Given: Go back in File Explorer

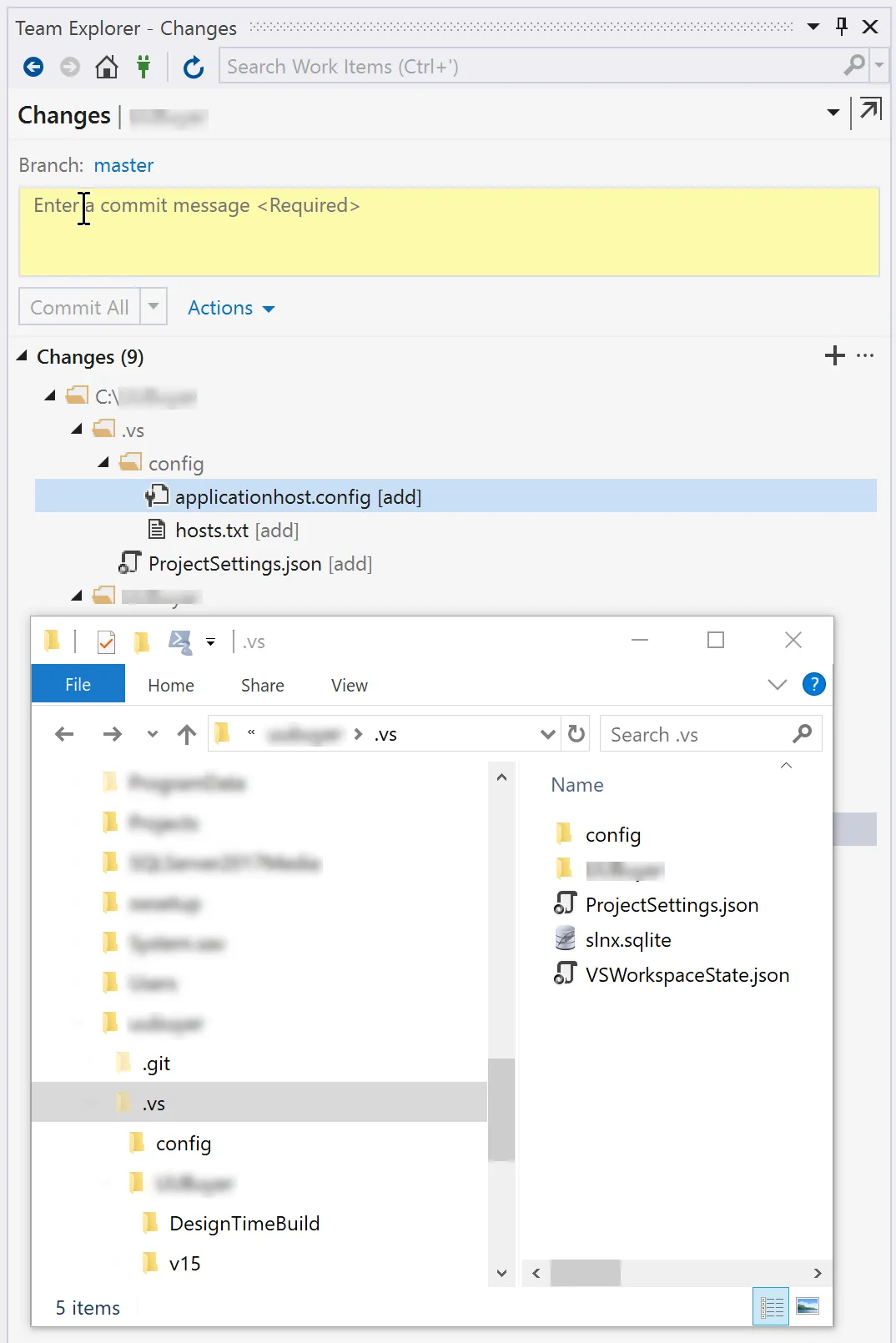Looking at the screenshot, I should pyautogui.click(x=64, y=734).
